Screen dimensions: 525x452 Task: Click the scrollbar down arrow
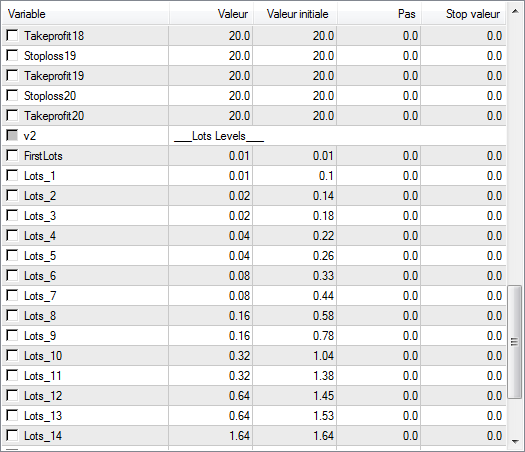coord(515,442)
